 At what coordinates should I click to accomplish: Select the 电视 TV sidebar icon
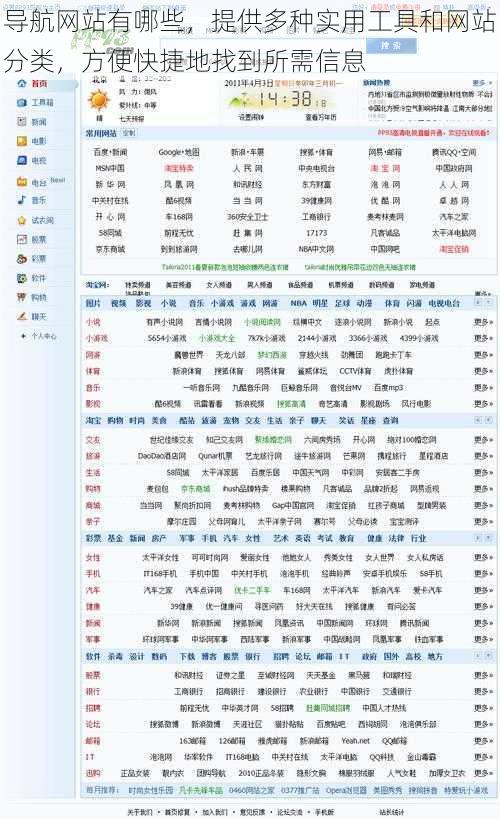point(21,160)
